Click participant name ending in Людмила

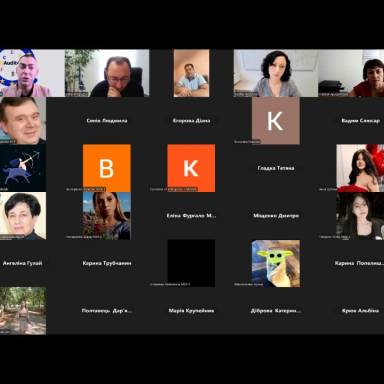click(107, 121)
